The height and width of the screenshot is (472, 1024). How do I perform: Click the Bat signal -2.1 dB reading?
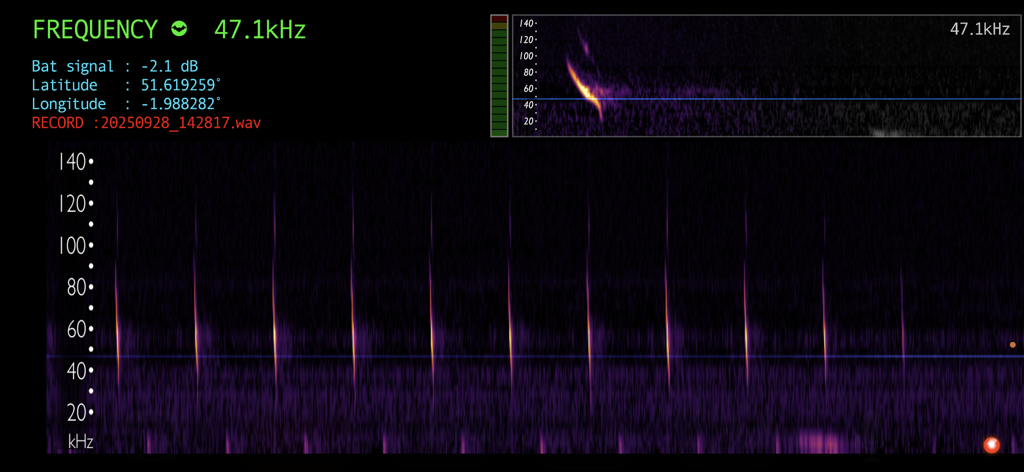[x=115, y=66]
